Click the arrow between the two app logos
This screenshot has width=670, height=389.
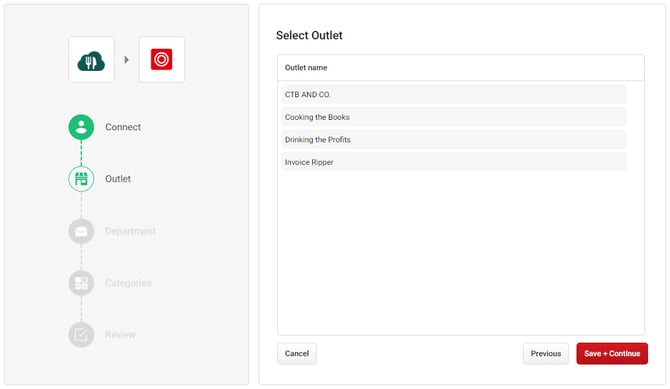coord(126,60)
